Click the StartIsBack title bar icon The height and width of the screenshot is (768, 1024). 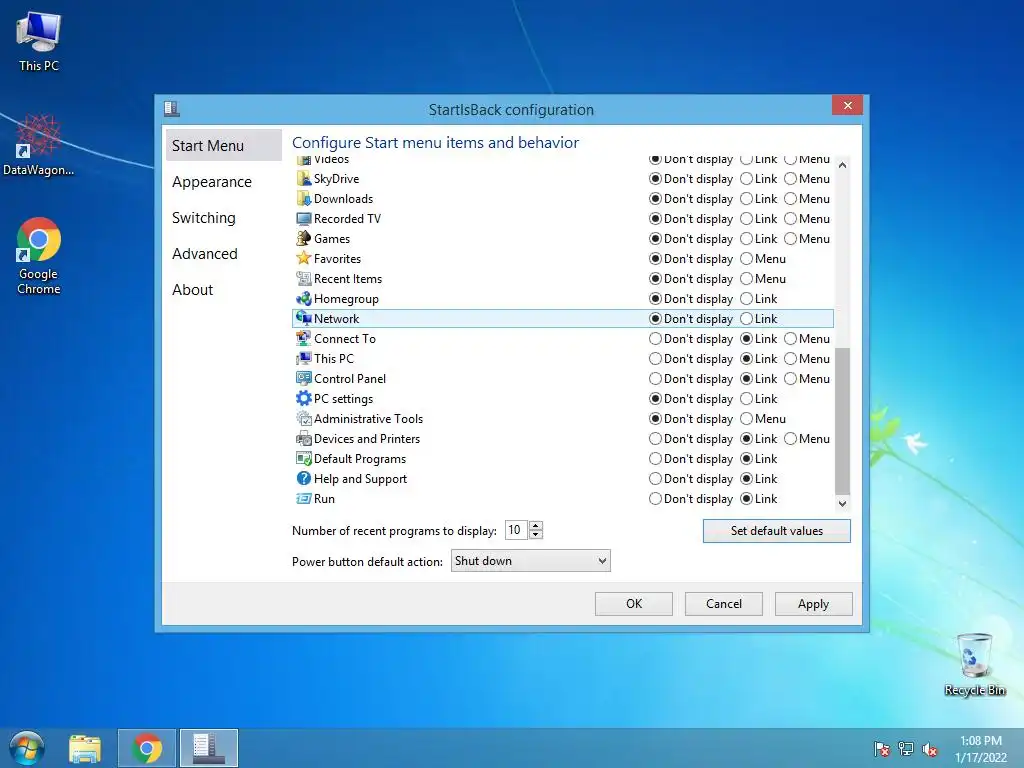[x=172, y=108]
